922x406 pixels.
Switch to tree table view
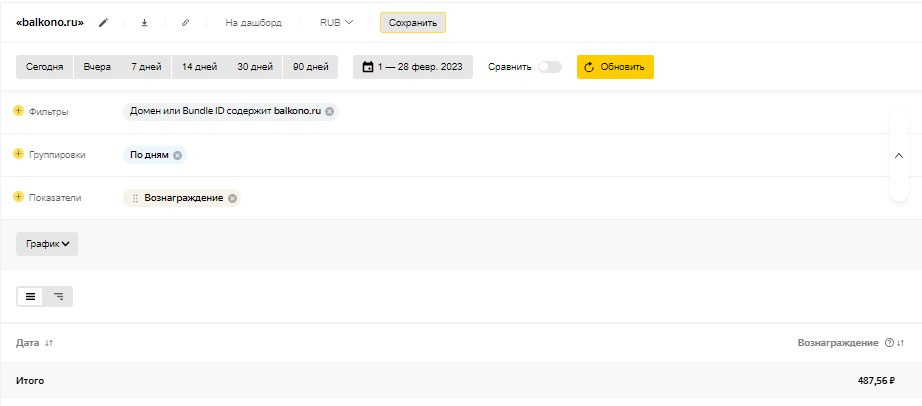[x=59, y=296]
